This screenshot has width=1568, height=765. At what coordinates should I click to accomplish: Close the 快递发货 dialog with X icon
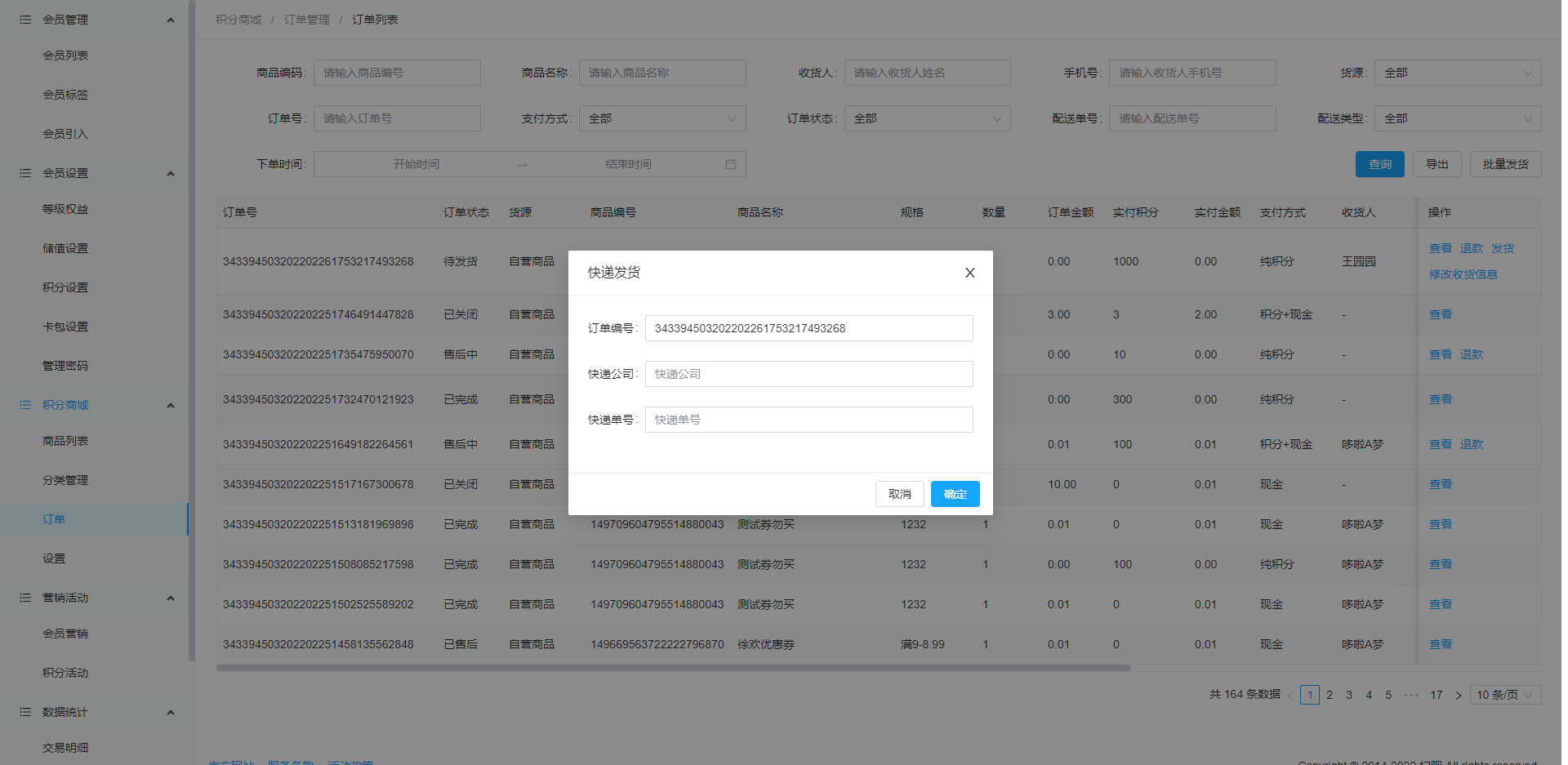[x=969, y=273]
